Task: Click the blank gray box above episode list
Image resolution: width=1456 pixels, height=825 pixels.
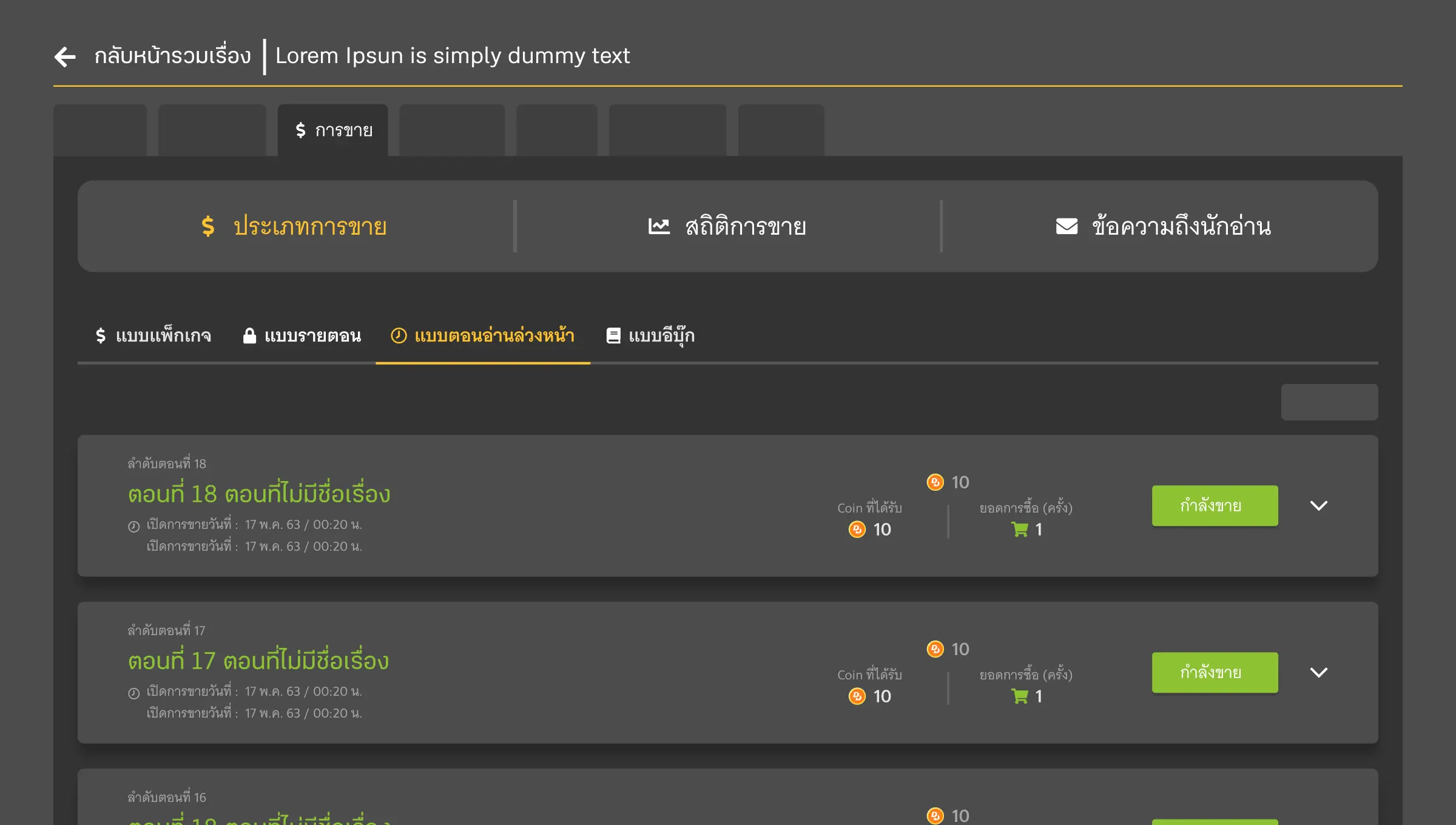Action: [x=1329, y=402]
